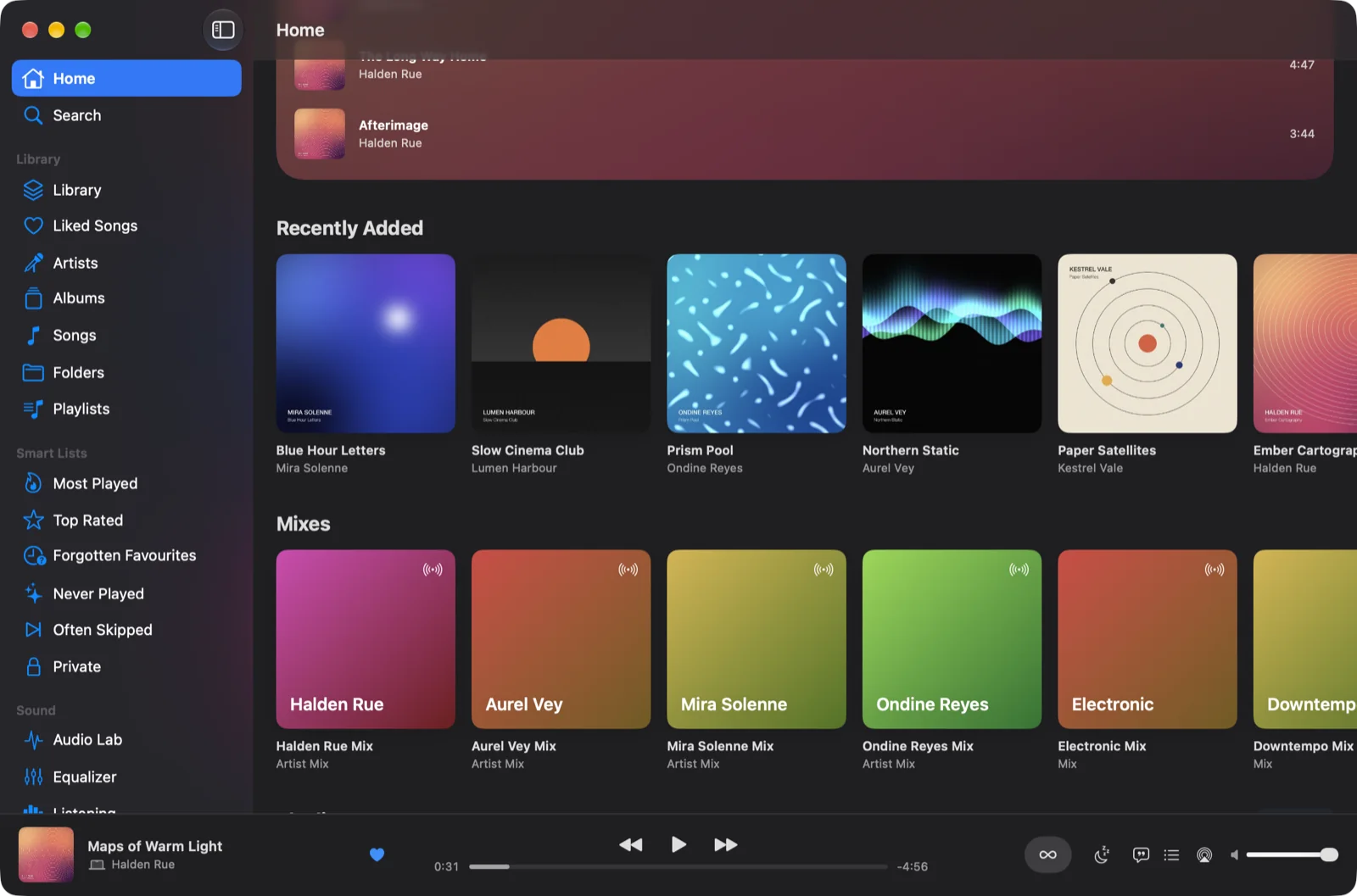Image resolution: width=1357 pixels, height=896 pixels.
Task: Open the Albums section
Action: (126, 298)
